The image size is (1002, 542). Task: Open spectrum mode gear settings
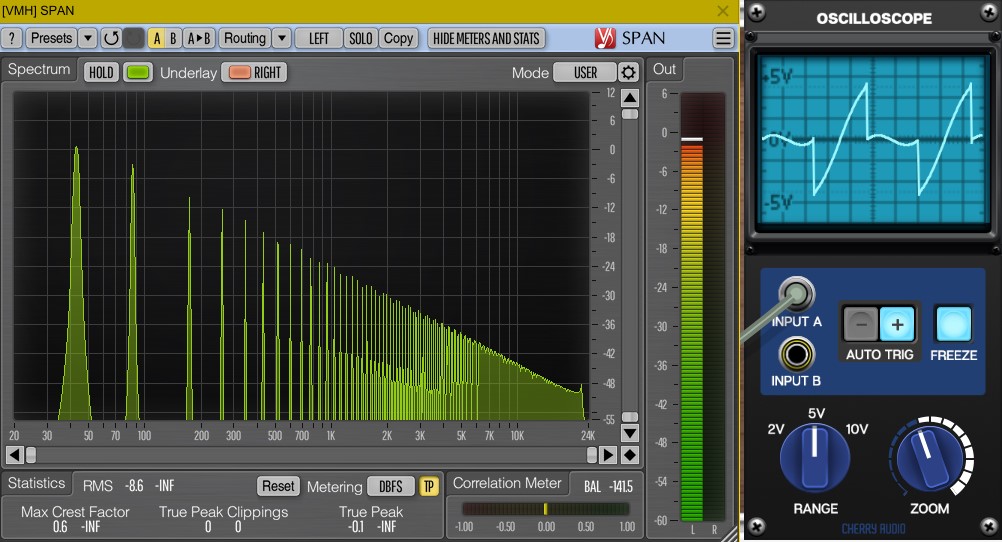(x=629, y=72)
